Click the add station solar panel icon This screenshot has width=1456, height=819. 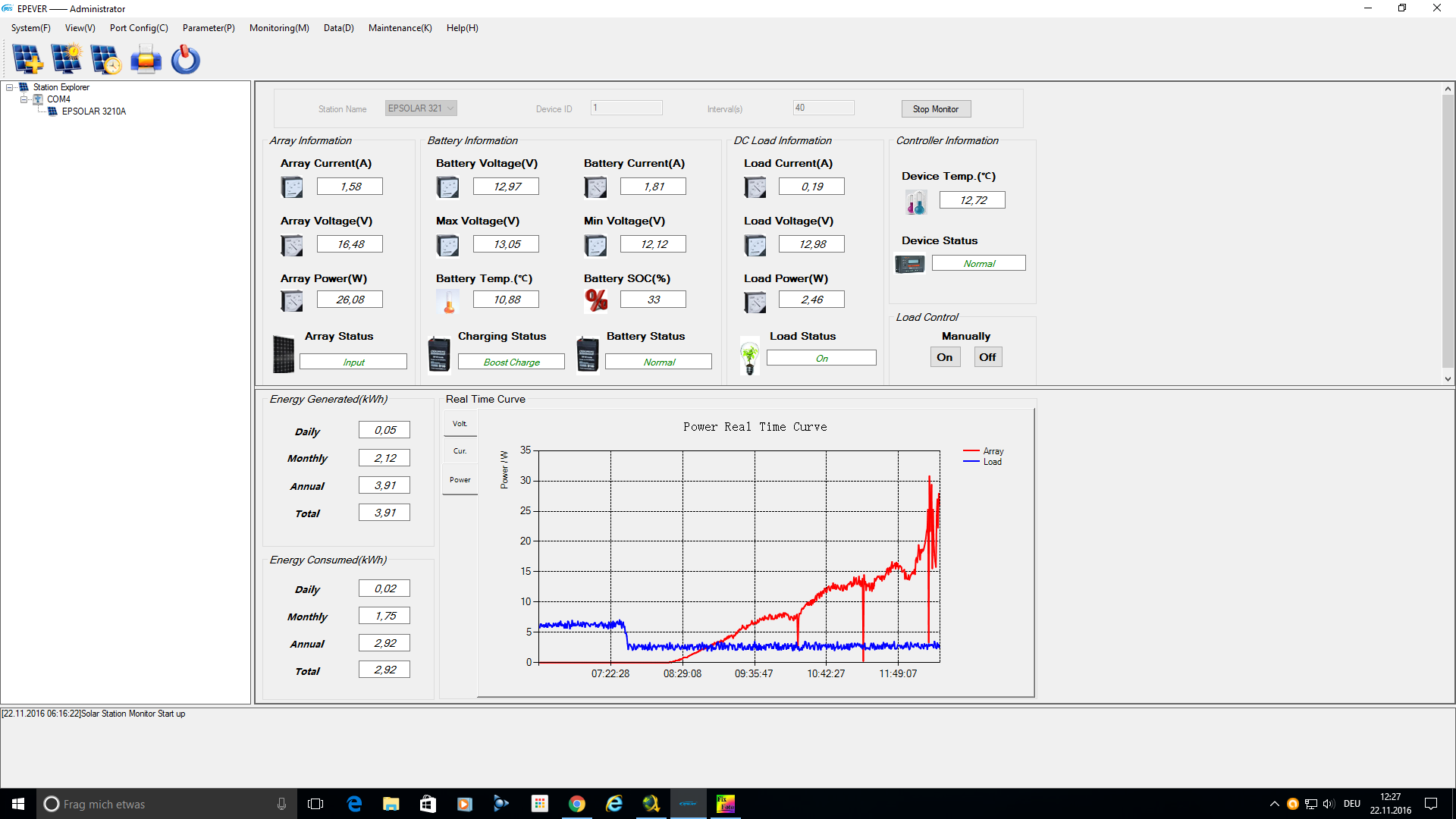pos(27,59)
